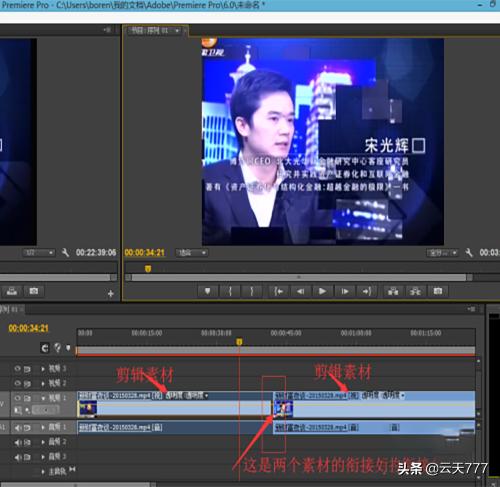The width and height of the screenshot is (500, 487).
Task: Click the Lift button
Action: pyautogui.click(x=393, y=291)
